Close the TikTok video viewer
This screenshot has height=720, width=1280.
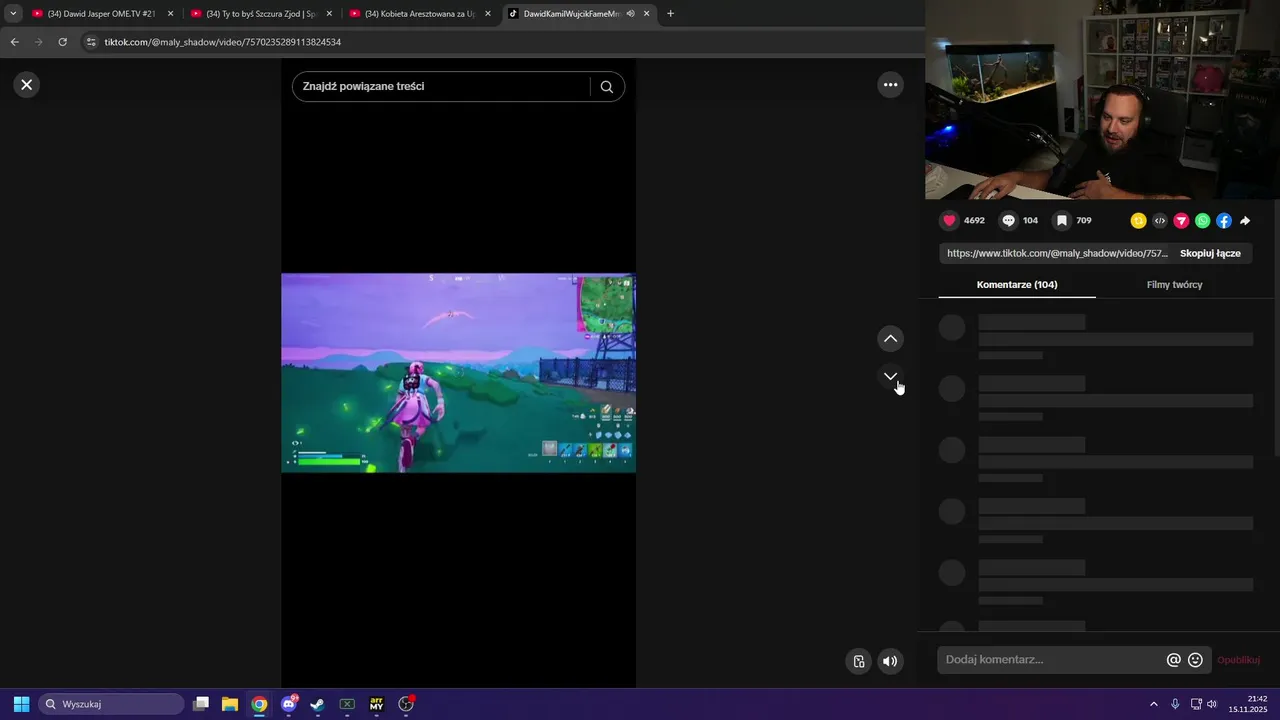[x=27, y=85]
